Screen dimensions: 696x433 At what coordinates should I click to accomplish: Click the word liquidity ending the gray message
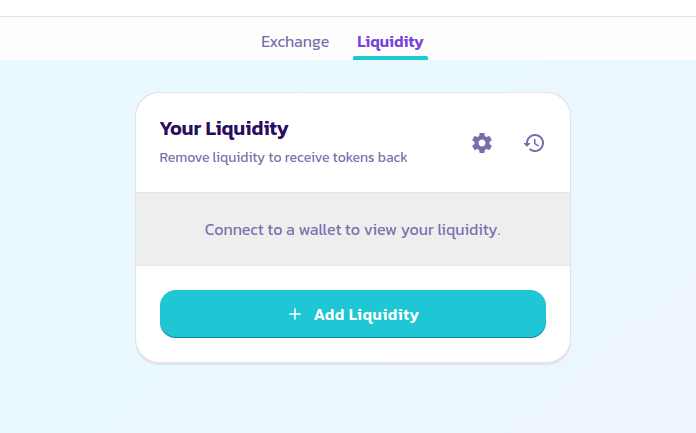pyautogui.click(x=469, y=230)
